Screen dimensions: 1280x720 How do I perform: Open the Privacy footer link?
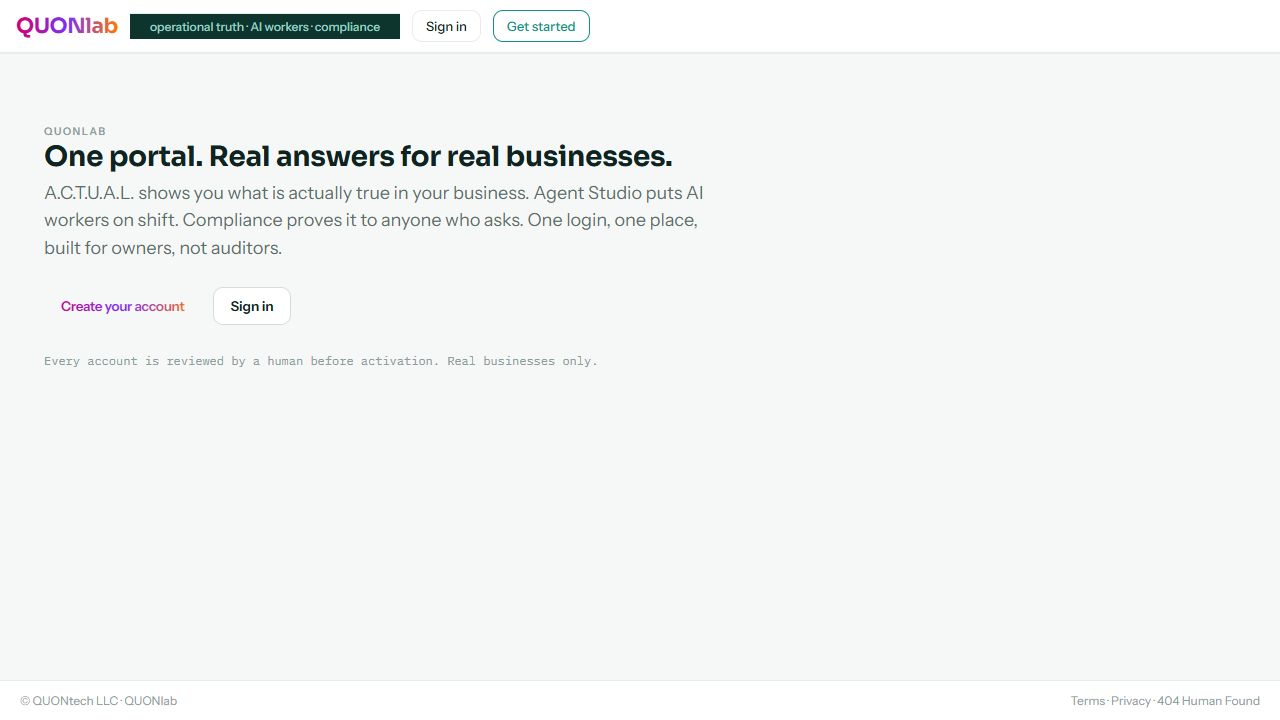point(1131,701)
